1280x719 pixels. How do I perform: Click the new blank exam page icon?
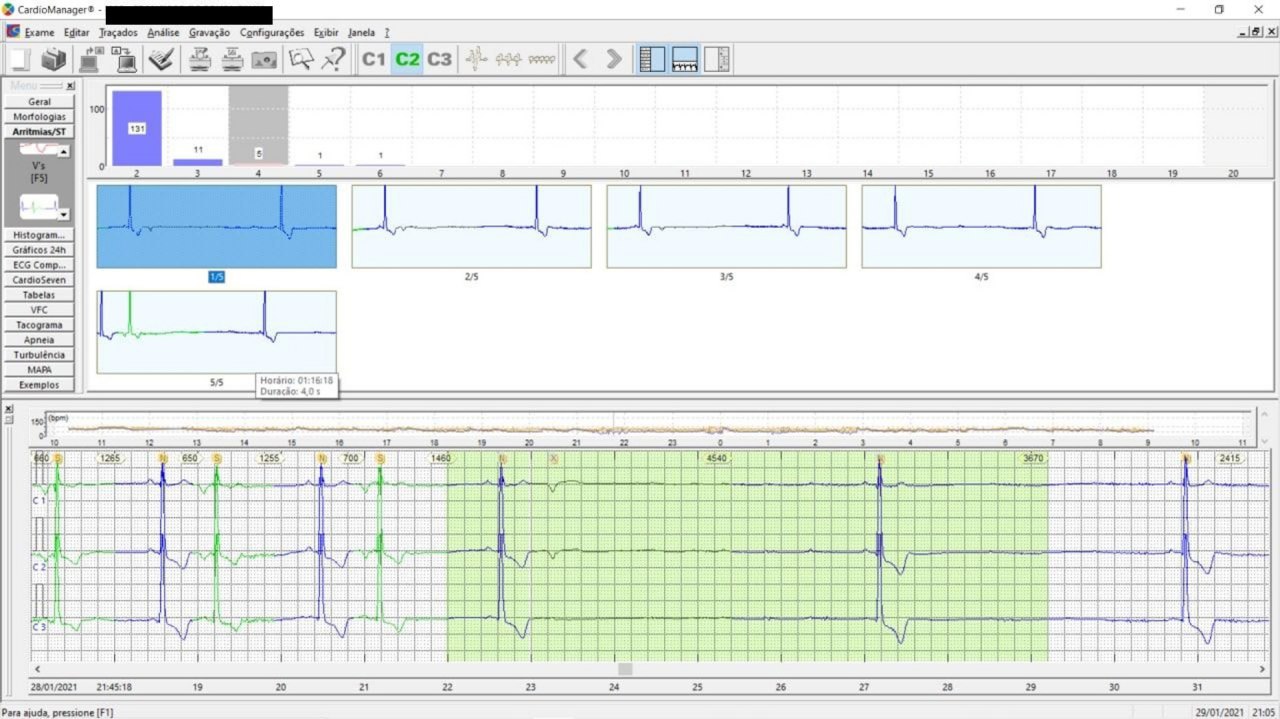[20, 60]
